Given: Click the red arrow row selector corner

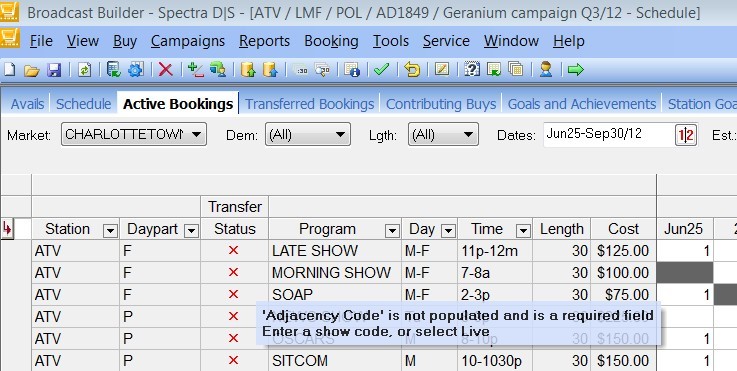Looking at the screenshot, I should point(8,229).
